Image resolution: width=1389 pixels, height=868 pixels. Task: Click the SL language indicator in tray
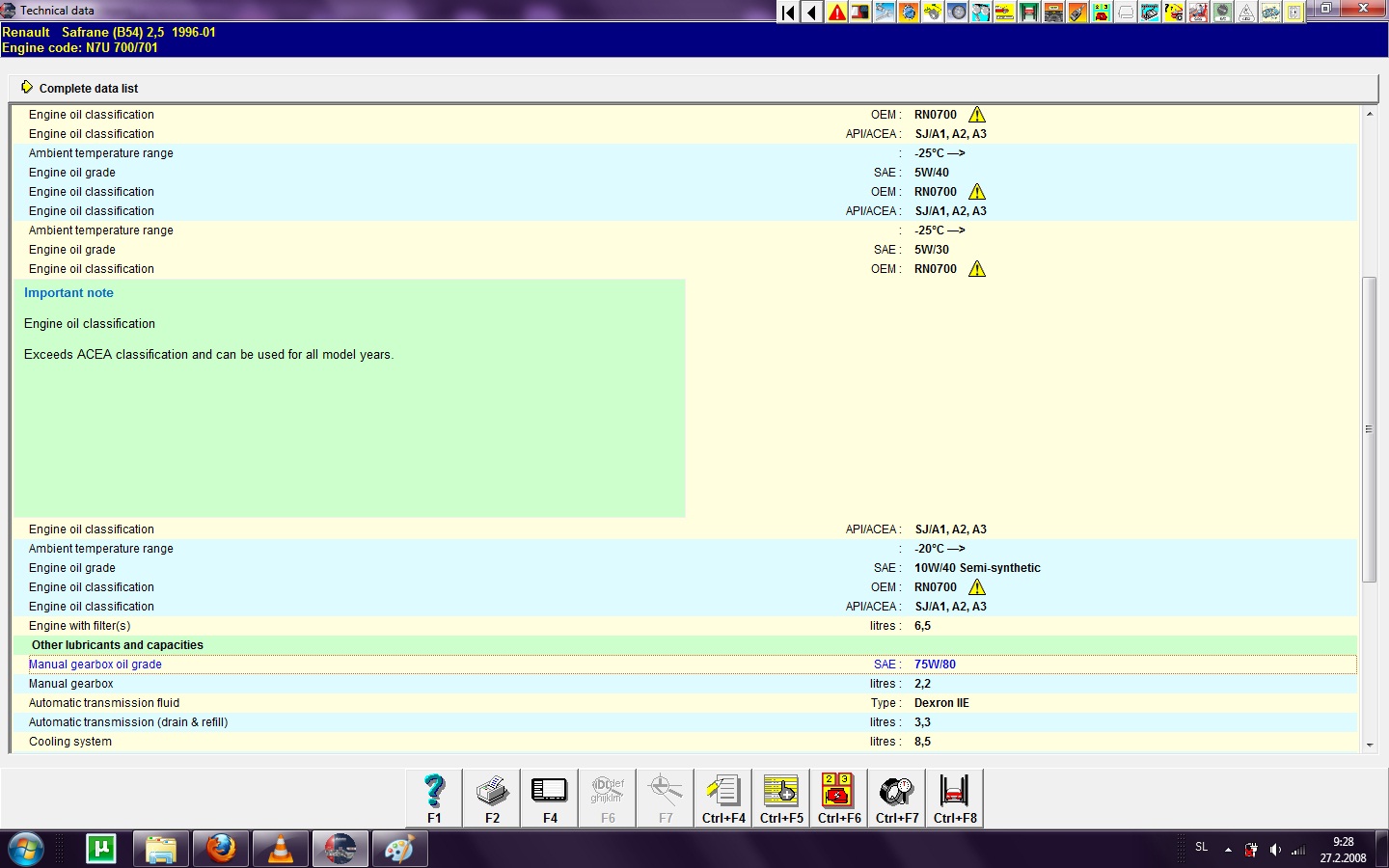[x=1201, y=847]
